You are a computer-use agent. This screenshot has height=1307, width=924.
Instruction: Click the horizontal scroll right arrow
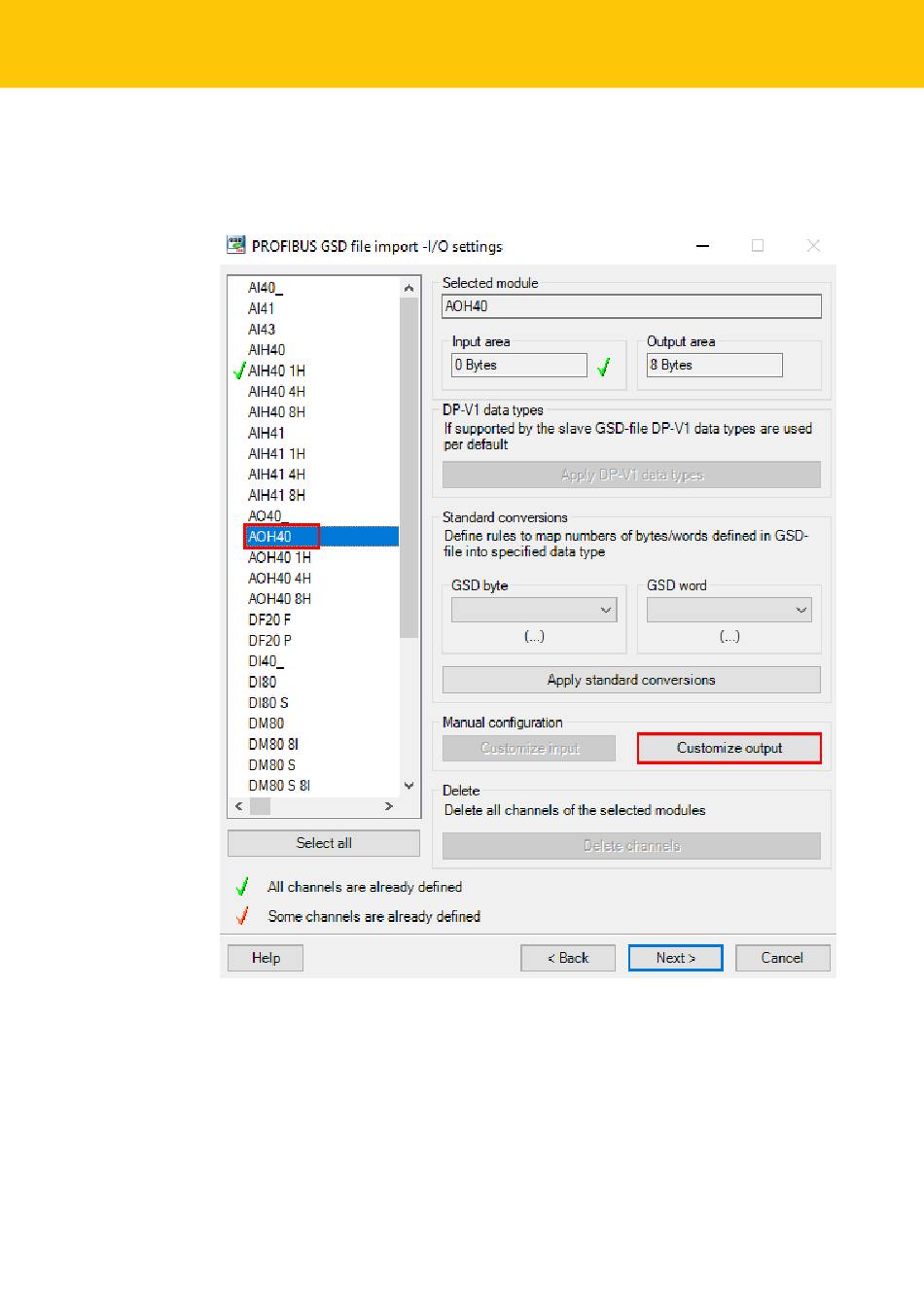(x=389, y=806)
